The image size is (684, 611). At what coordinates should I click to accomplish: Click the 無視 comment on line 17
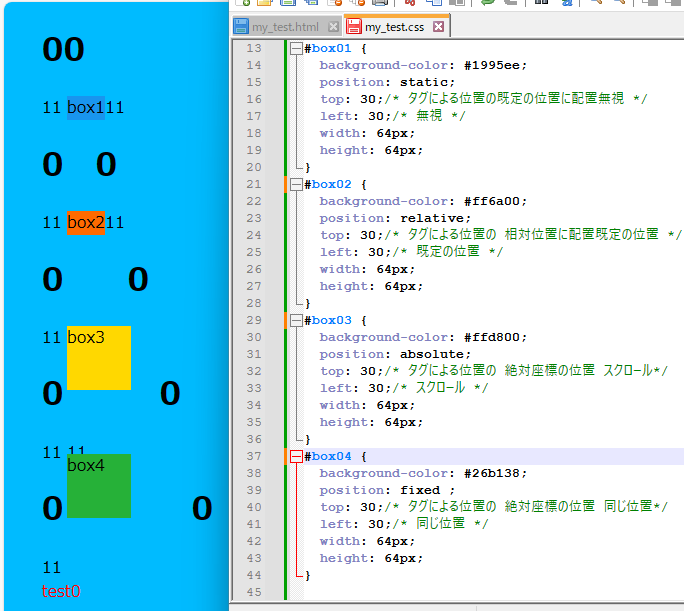[429, 116]
